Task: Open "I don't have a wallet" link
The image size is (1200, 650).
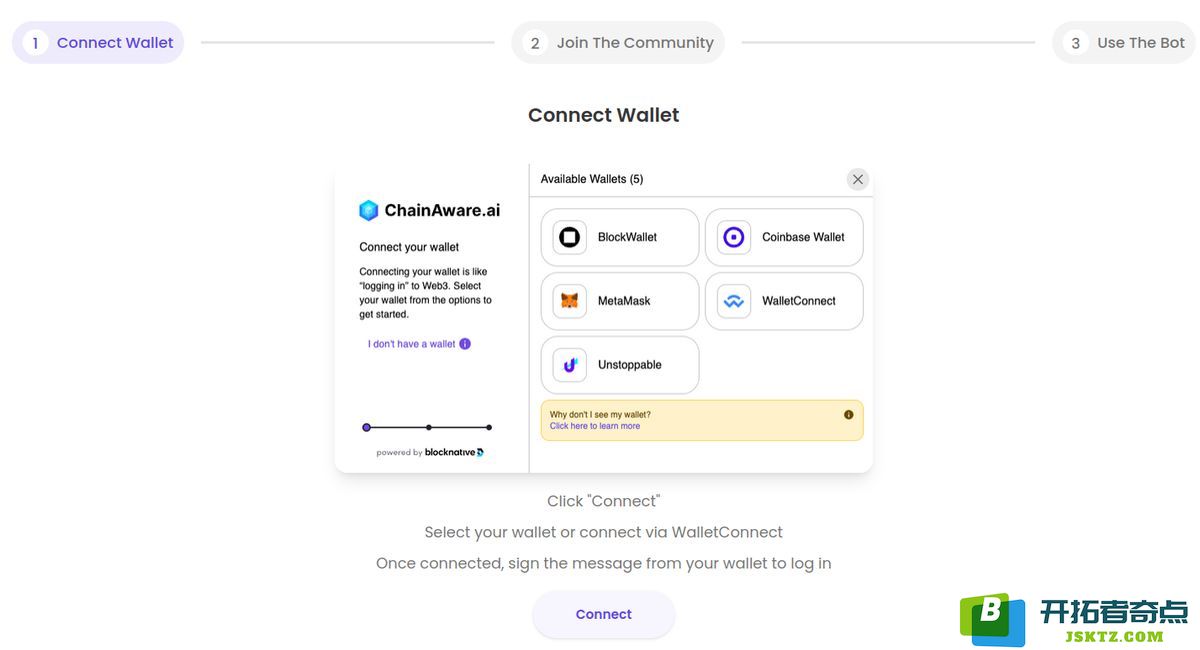Action: click(412, 344)
